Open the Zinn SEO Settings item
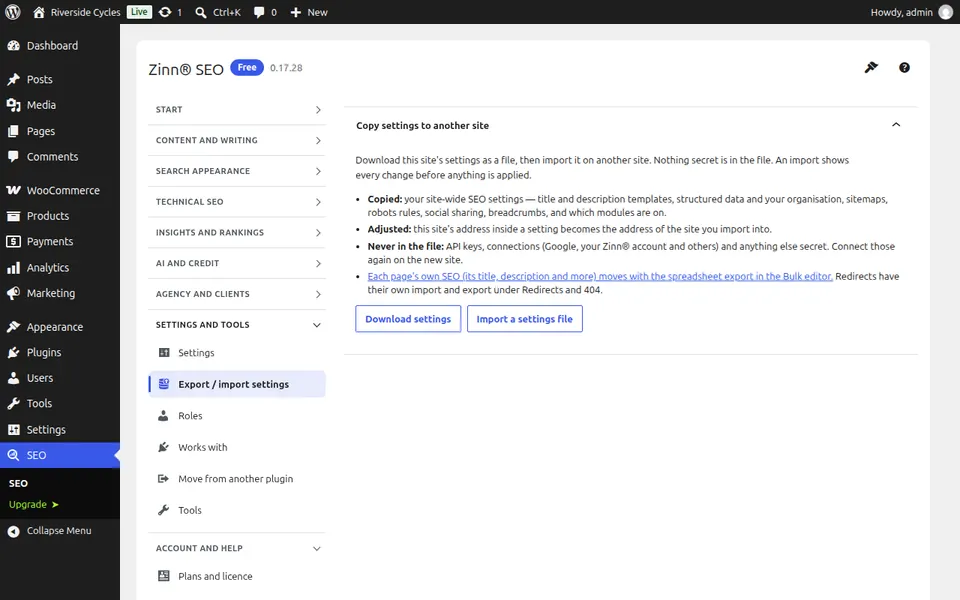Screen dimensions: 960x600 (237, 353)
